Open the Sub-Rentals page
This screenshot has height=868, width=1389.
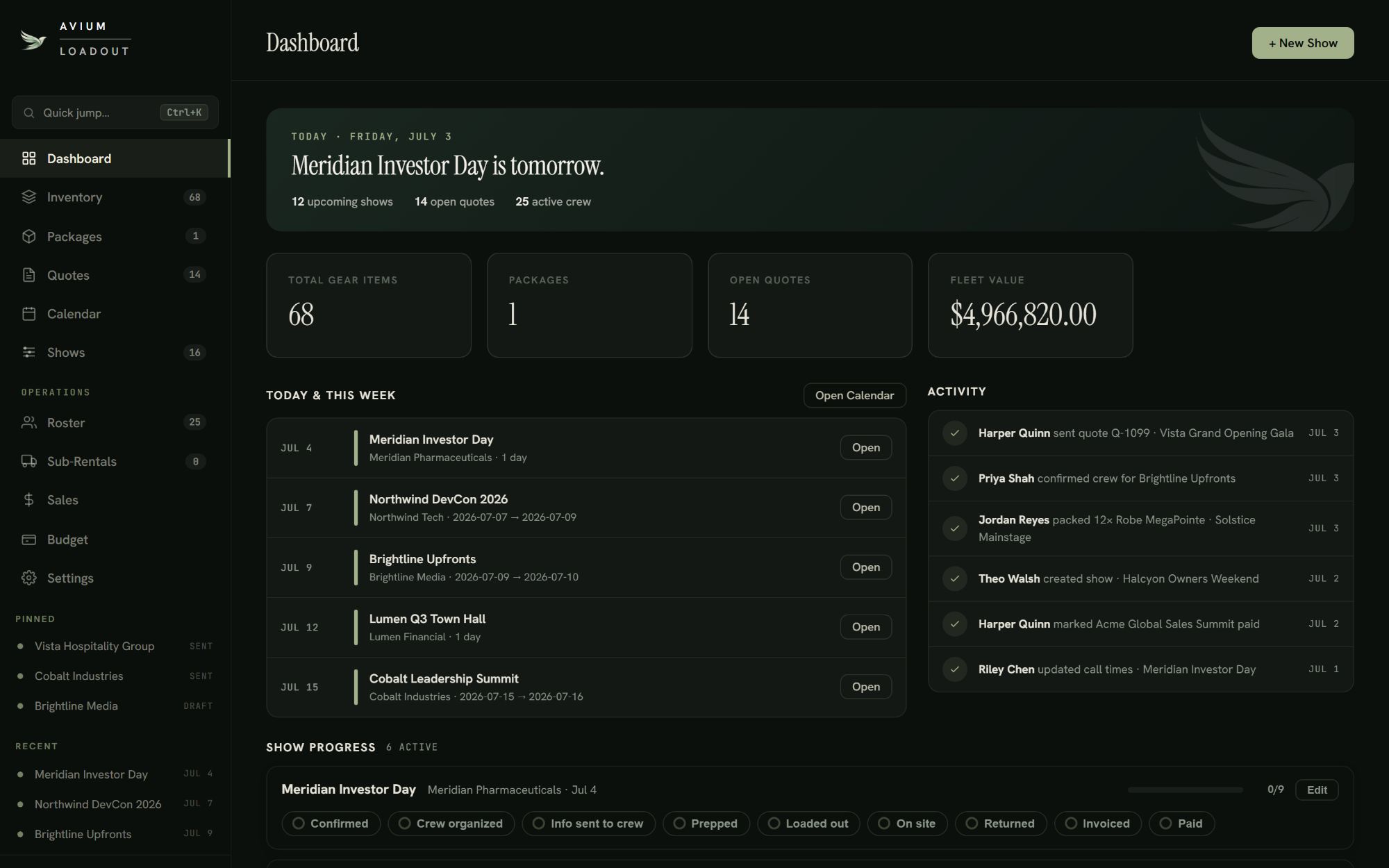pyautogui.click(x=115, y=461)
